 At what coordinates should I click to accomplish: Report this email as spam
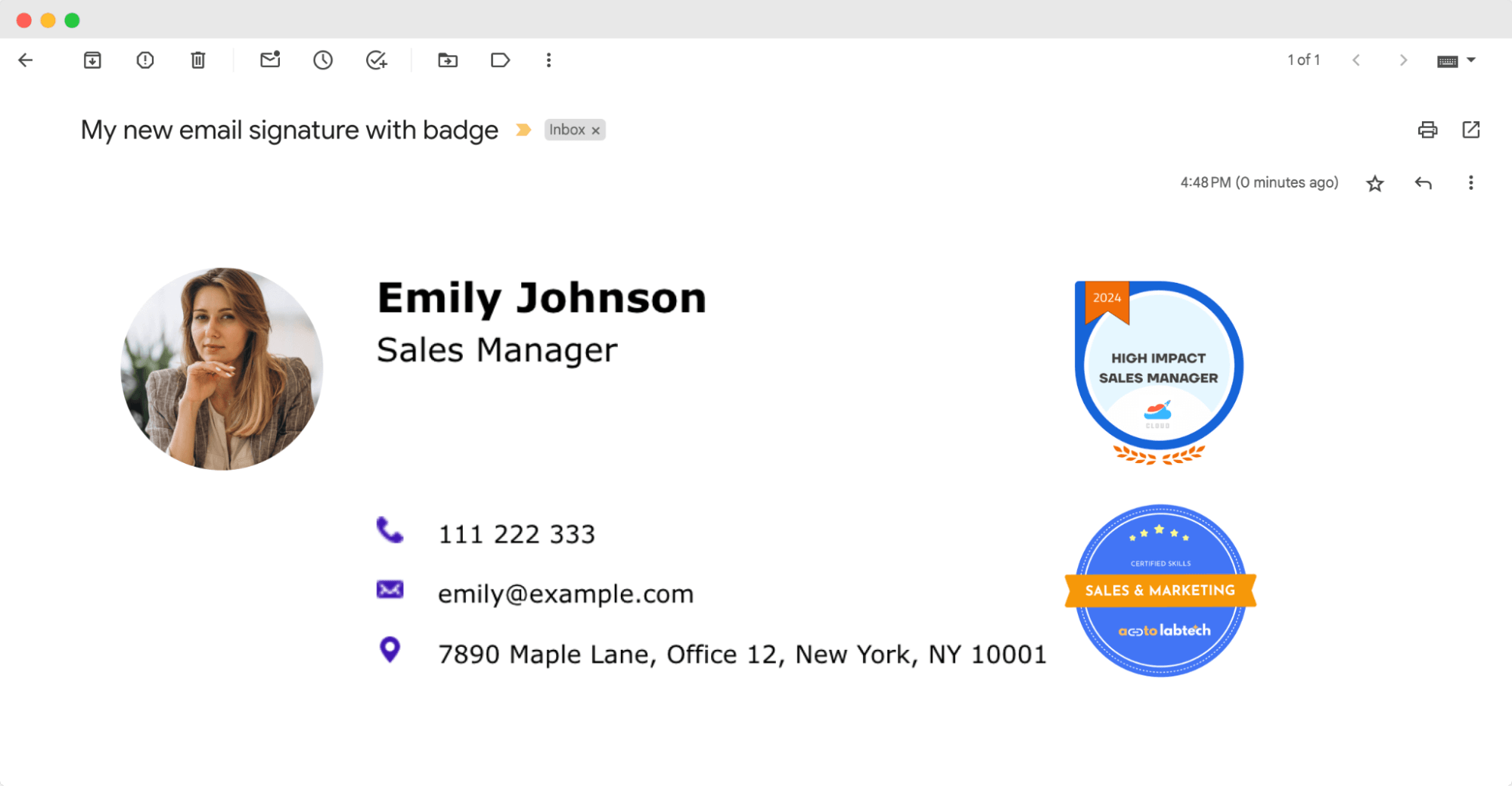(145, 61)
